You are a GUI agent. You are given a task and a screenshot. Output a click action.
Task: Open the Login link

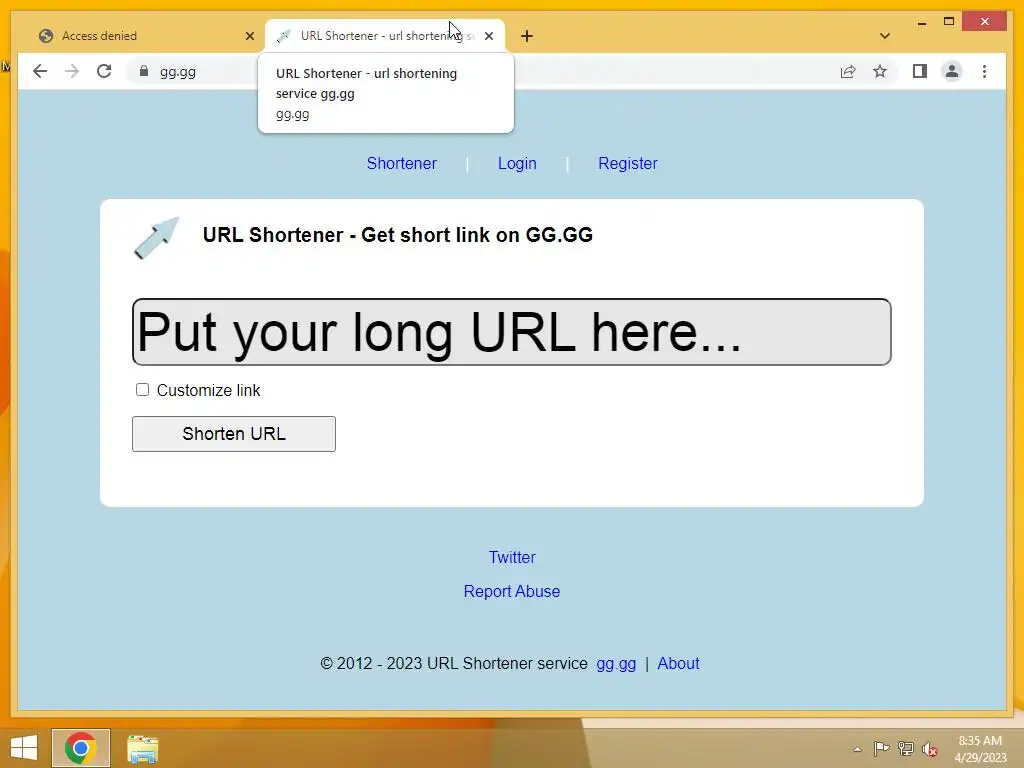tap(517, 163)
